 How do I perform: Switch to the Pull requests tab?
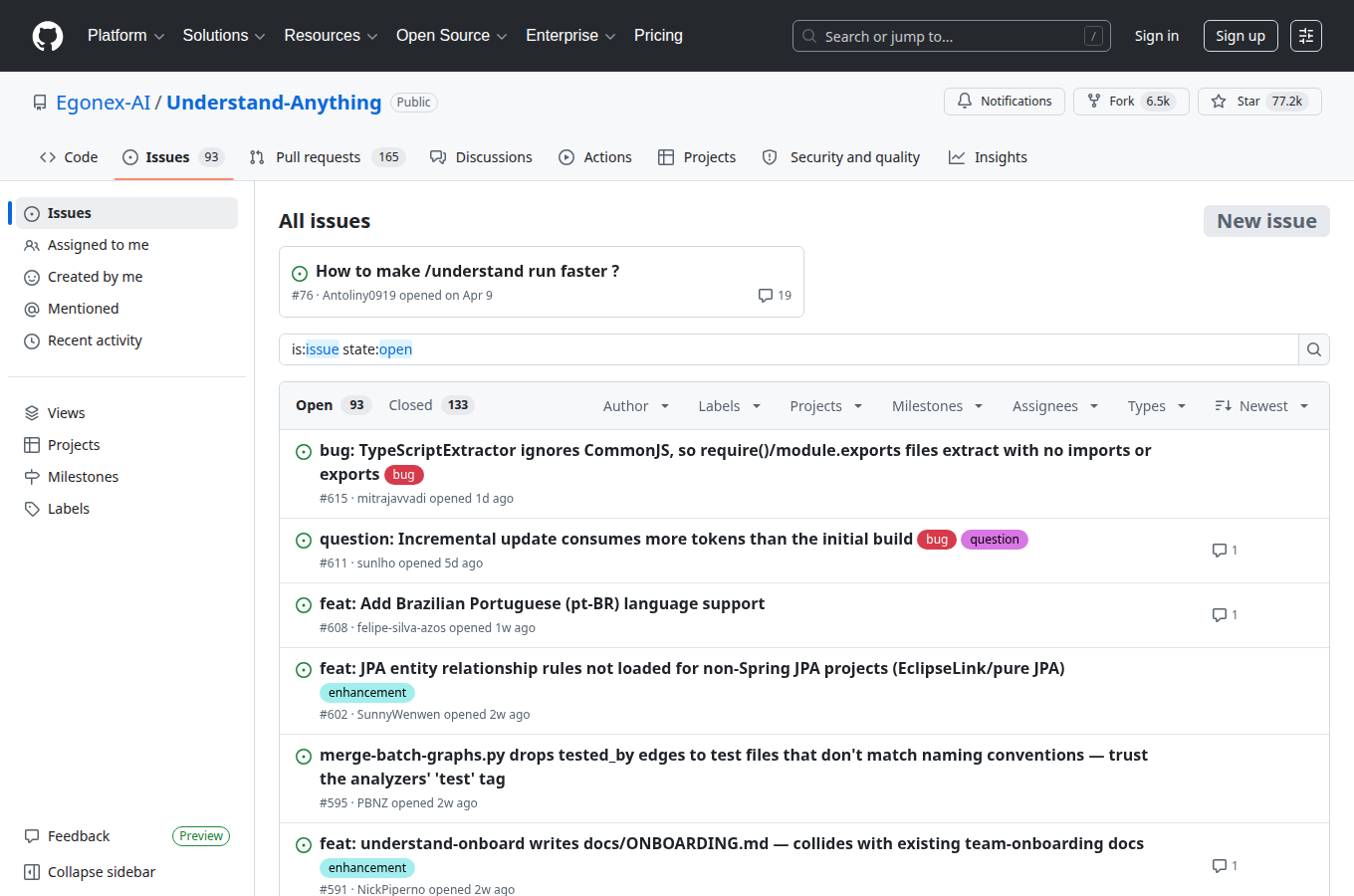point(328,157)
